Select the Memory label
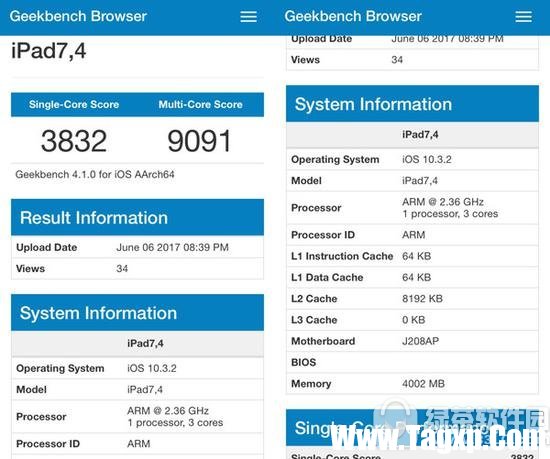 pos(311,384)
